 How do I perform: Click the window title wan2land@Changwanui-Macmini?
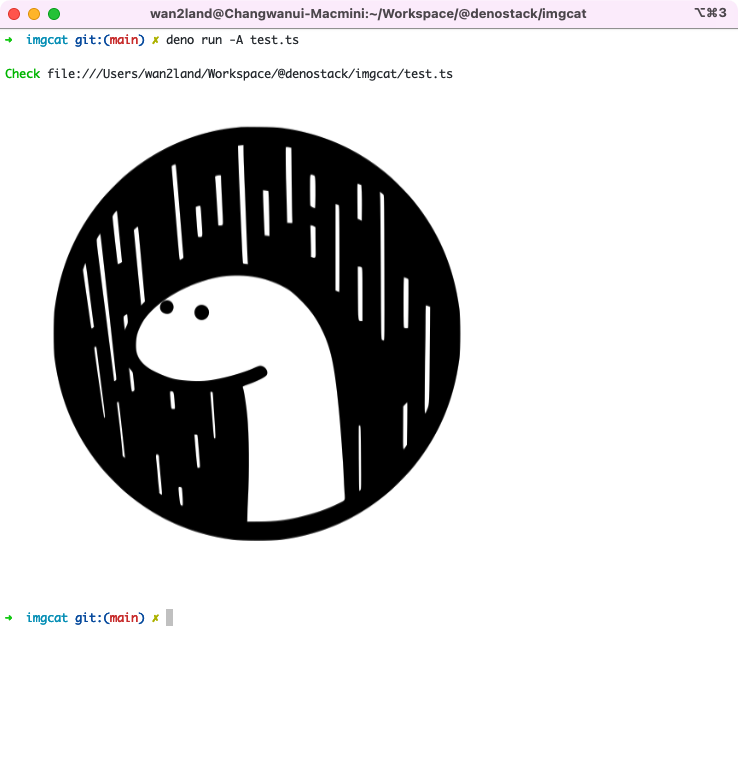(x=368, y=13)
